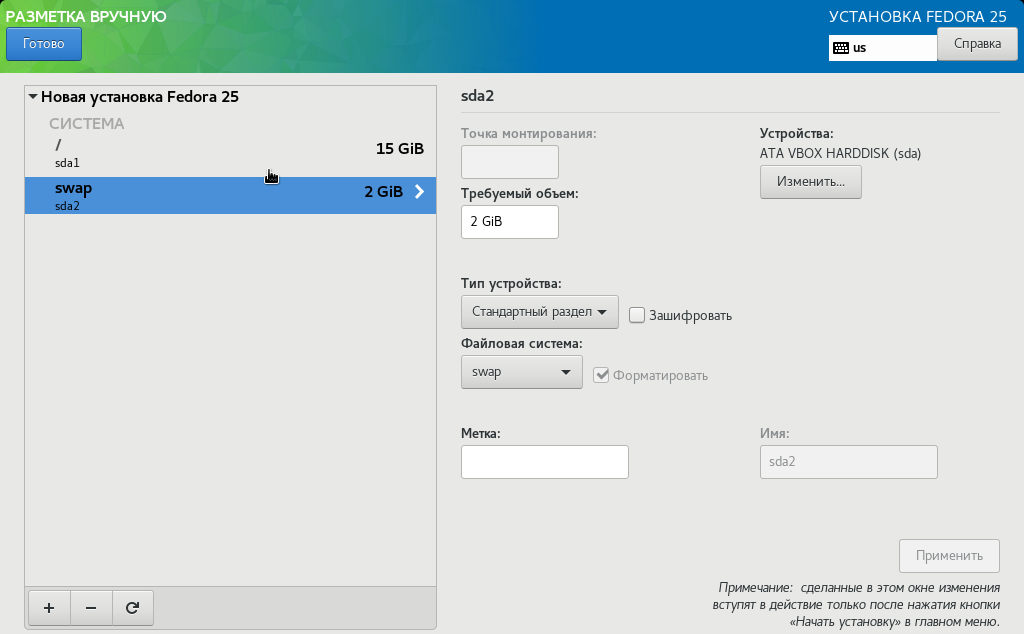Click the minus icon to remove partition
The image size is (1024, 634).
point(91,607)
